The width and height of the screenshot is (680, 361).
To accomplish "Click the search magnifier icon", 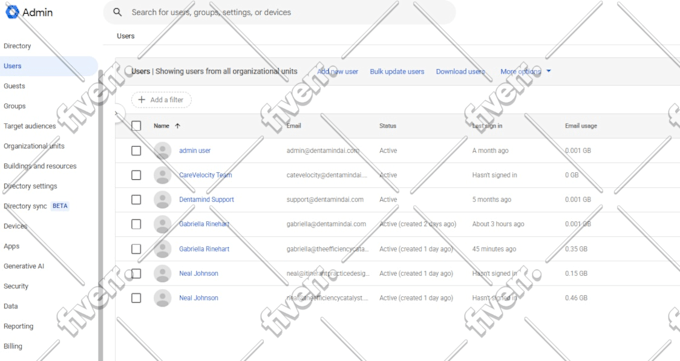I will tap(117, 12).
